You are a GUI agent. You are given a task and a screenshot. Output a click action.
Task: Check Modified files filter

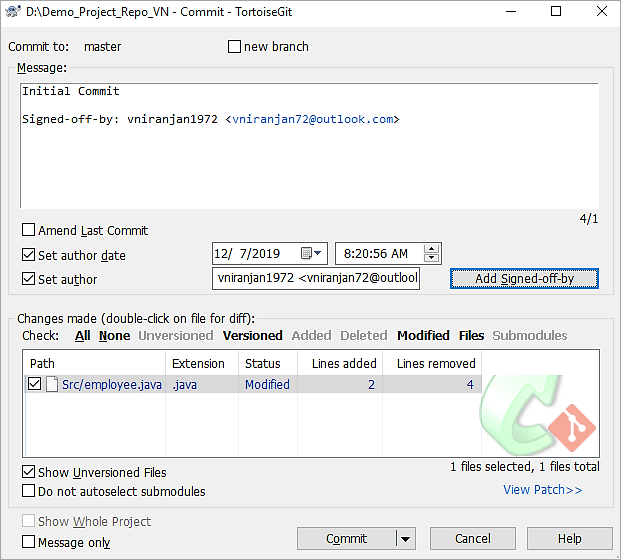(x=423, y=336)
